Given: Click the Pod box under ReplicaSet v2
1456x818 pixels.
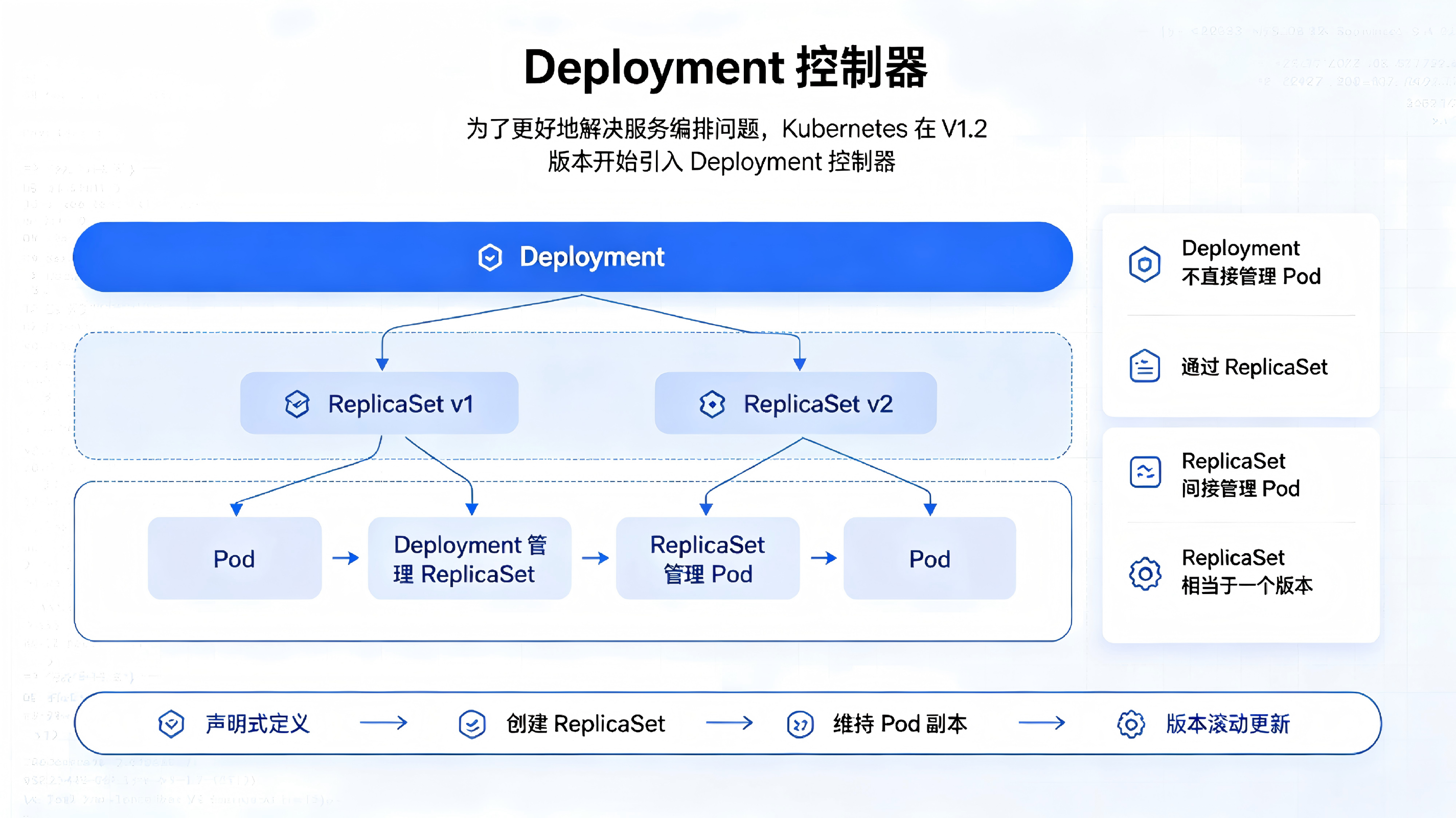Looking at the screenshot, I should click(x=930, y=558).
